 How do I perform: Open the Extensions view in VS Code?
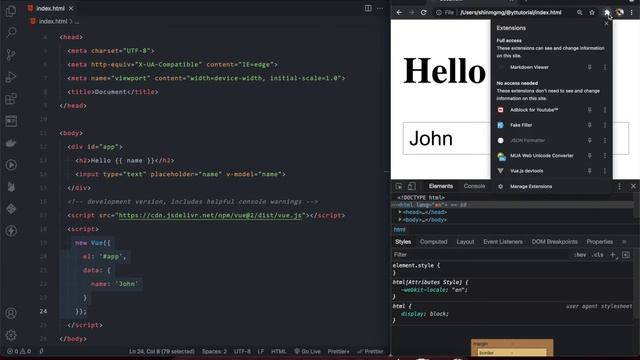click(11, 99)
